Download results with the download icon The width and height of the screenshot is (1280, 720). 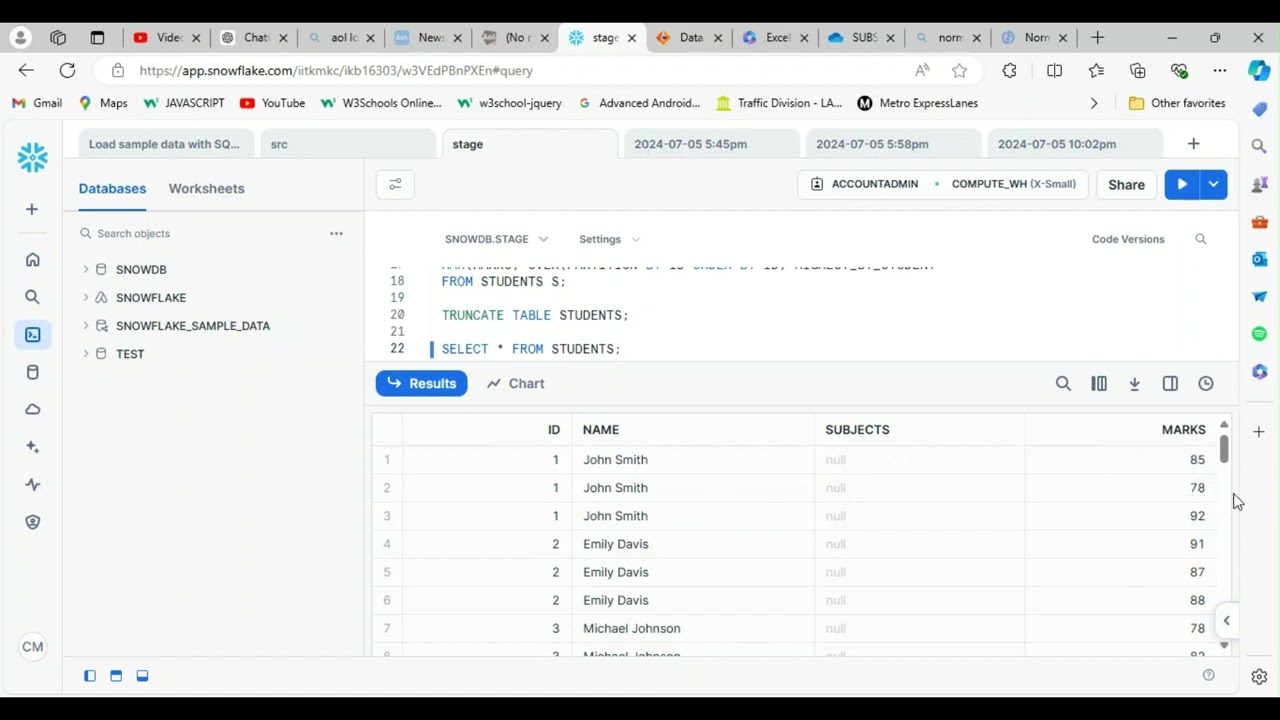pyautogui.click(x=1134, y=383)
